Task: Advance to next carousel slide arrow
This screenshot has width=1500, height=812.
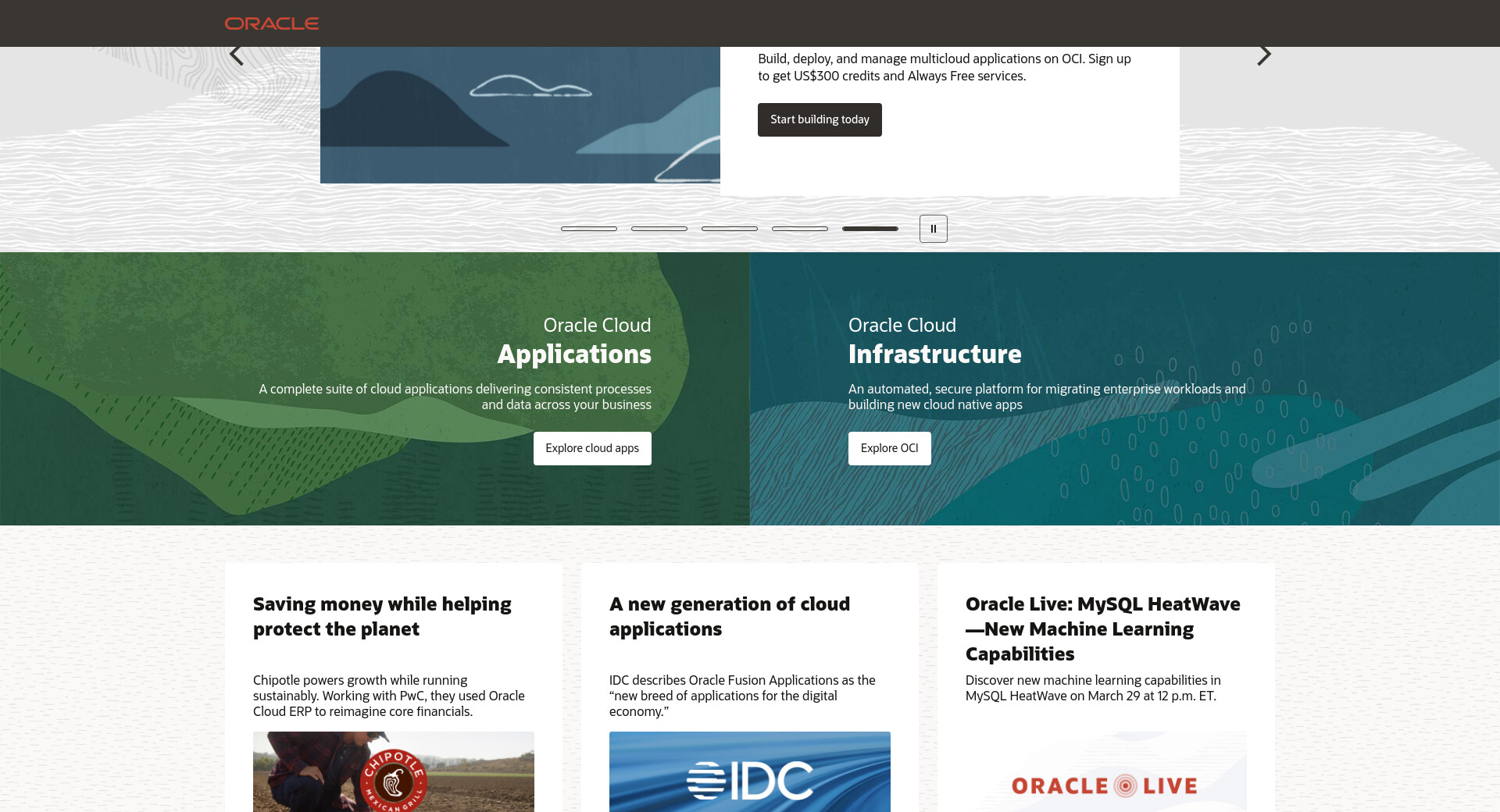Action: [x=1263, y=55]
